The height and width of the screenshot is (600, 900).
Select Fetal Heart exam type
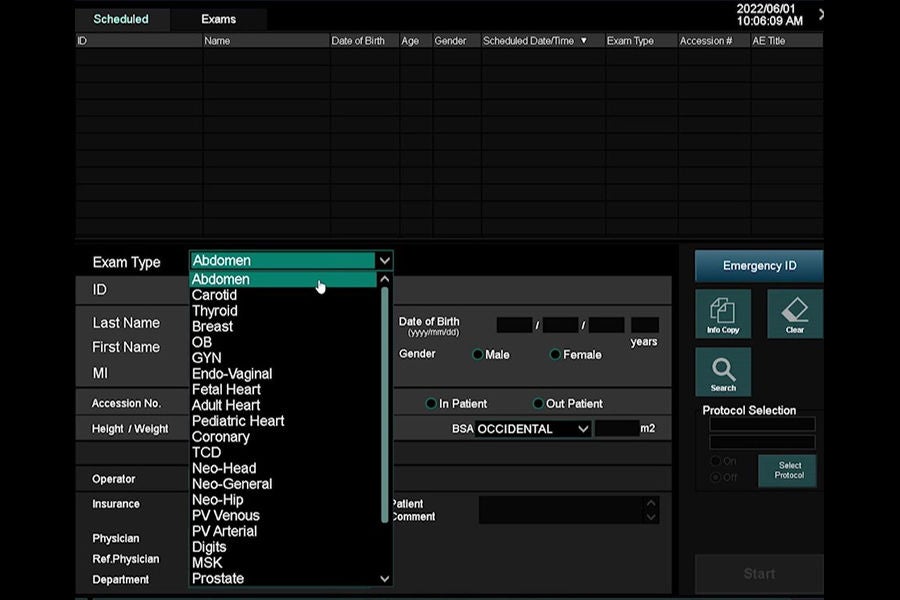226,389
